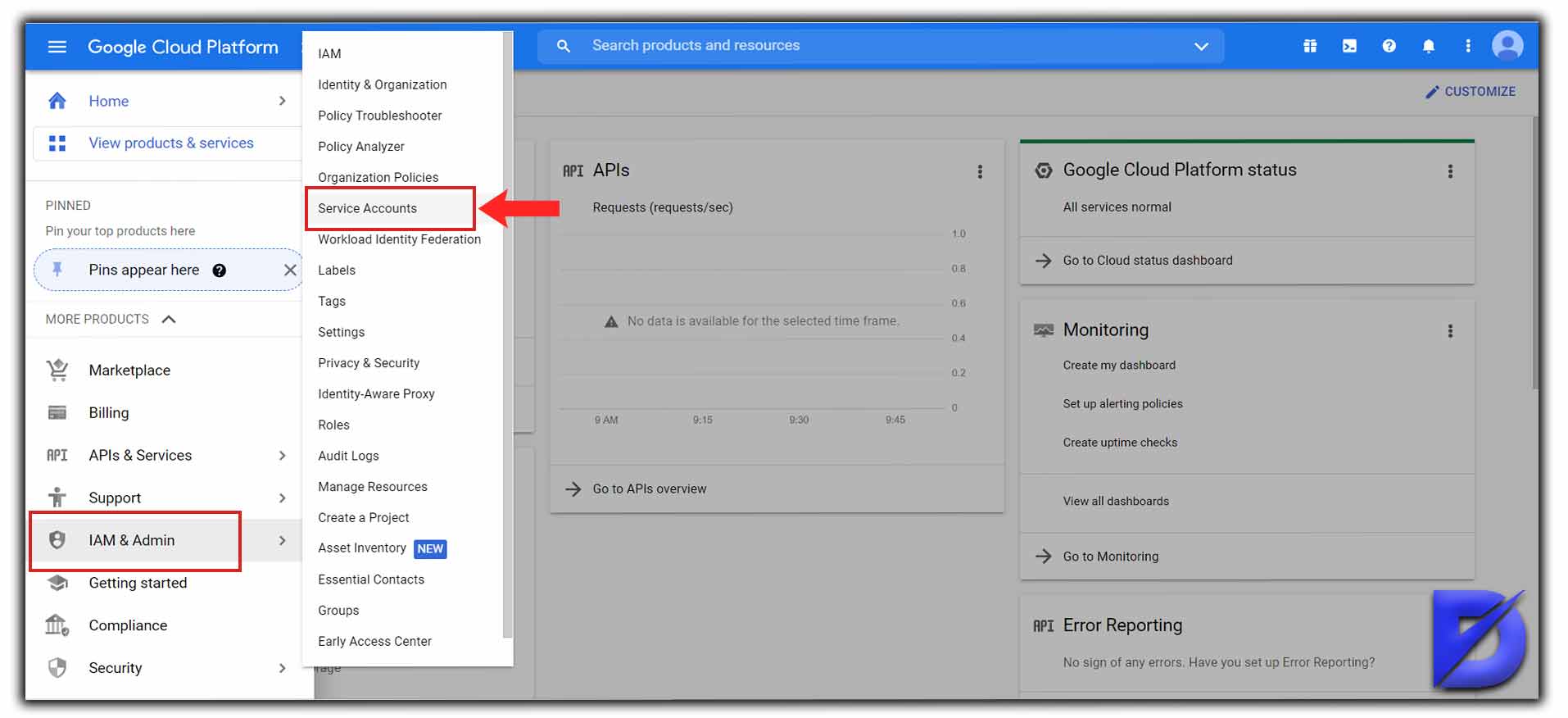Click the Marketplace cart icon
Viewport: 1568px width, 718px height.
(x=57, y=370)
